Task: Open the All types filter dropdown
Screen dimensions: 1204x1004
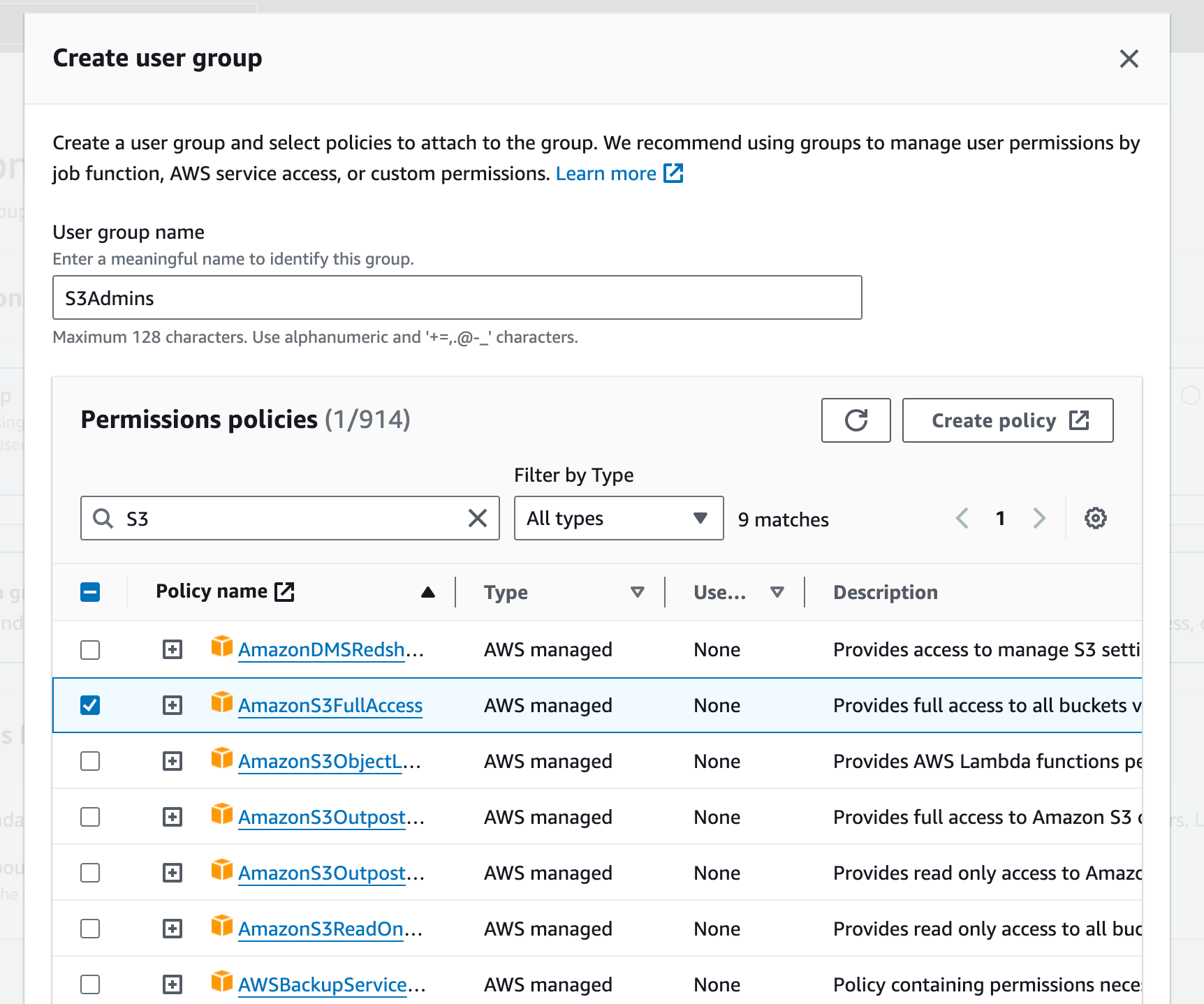Action: (618, 518)
